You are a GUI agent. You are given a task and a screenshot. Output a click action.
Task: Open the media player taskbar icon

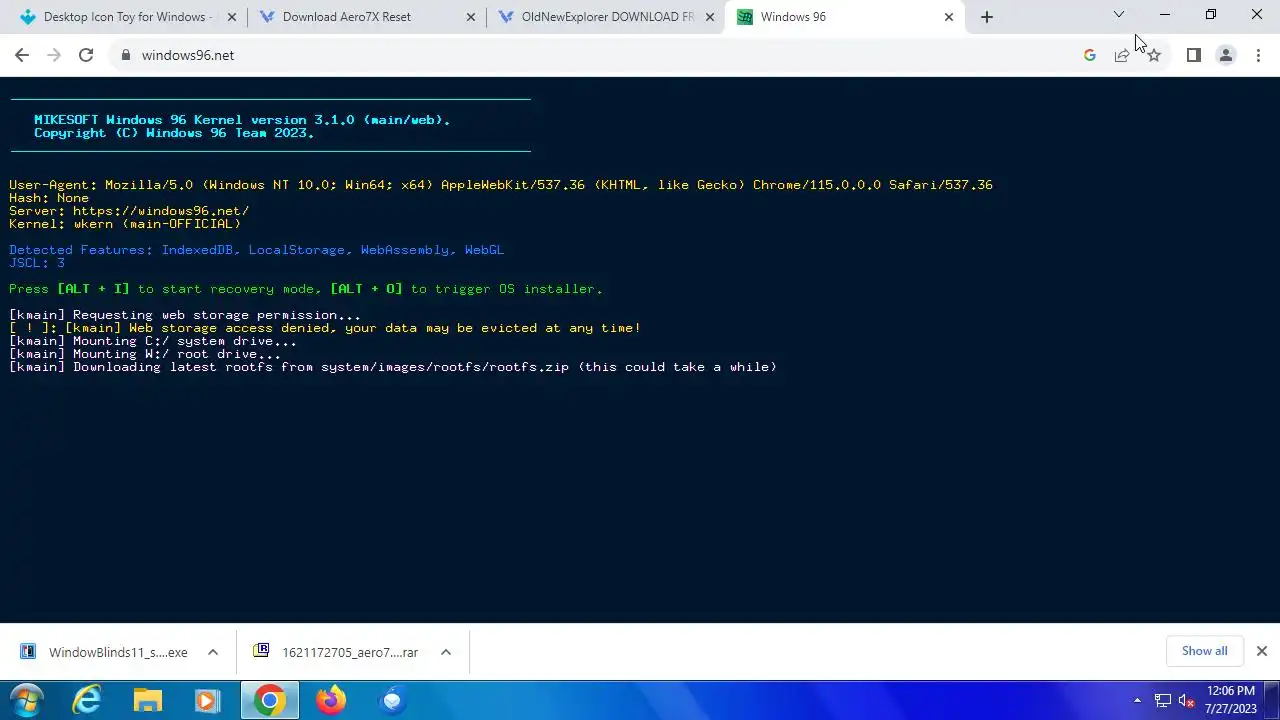tap(207, 700)
